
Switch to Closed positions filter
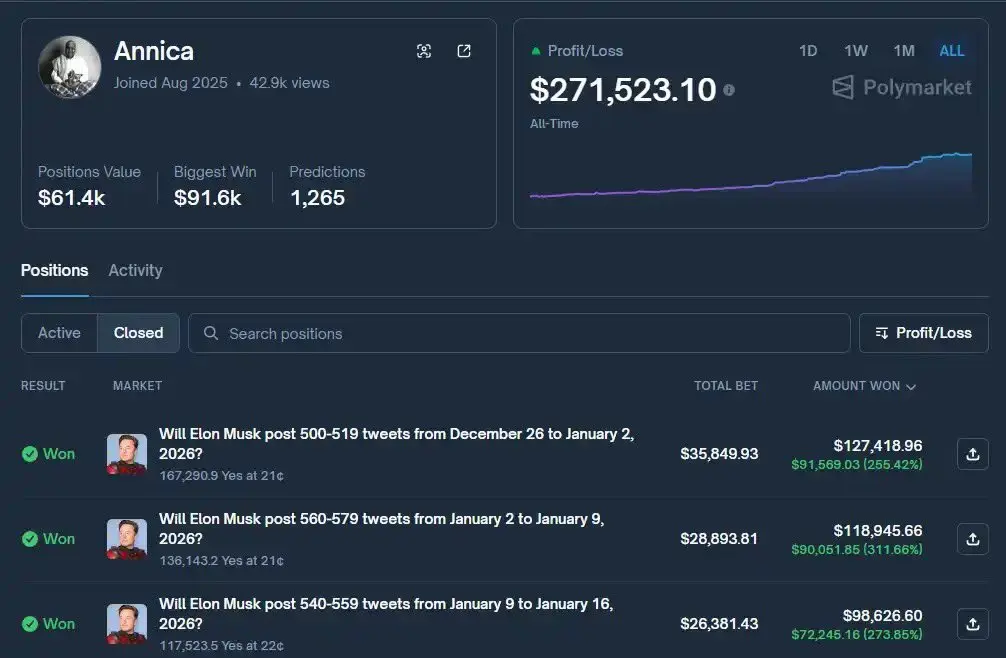(x=138, y=333)
